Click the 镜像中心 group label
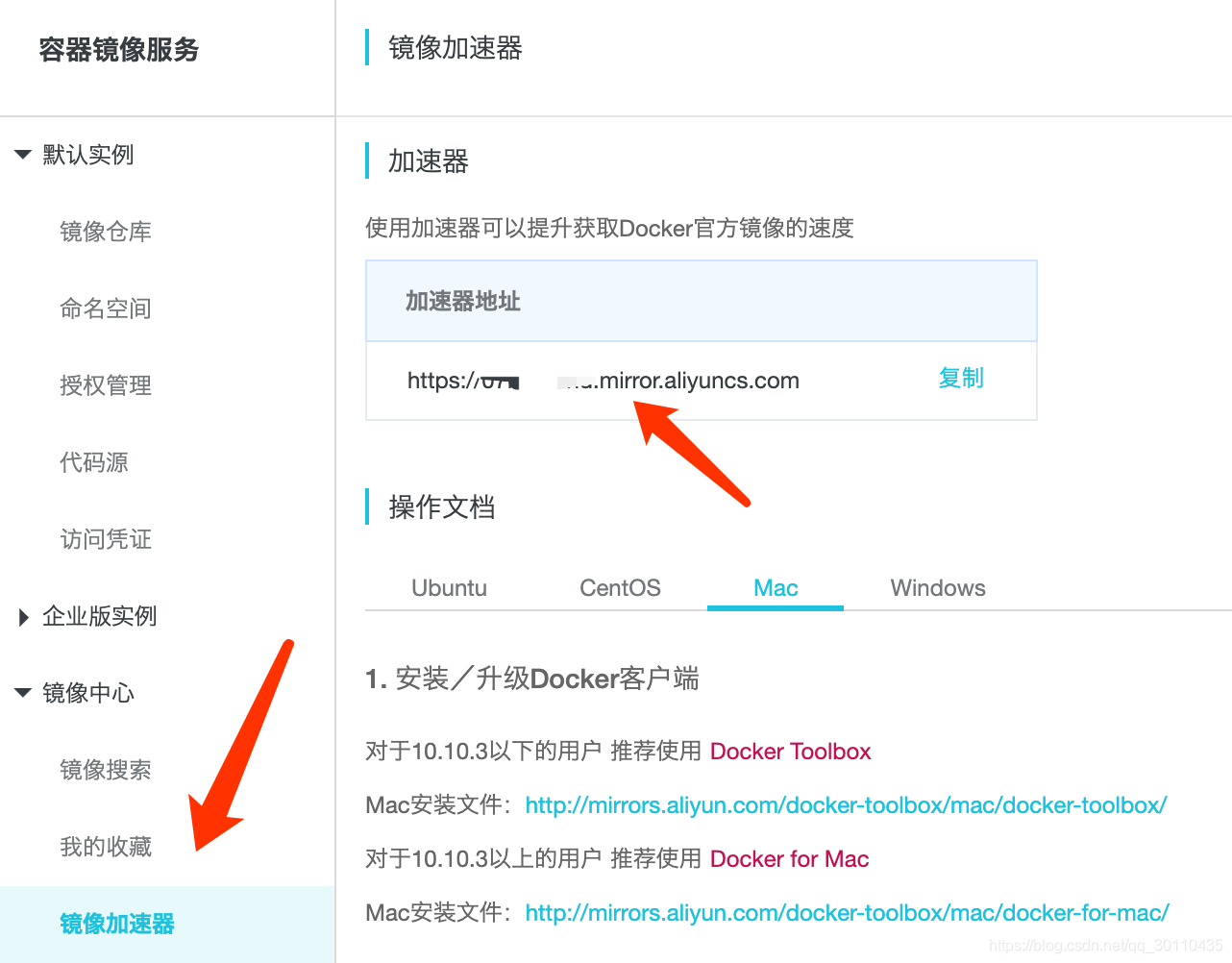The height and width of the screenshot is (963, 1232). [88, 693]
